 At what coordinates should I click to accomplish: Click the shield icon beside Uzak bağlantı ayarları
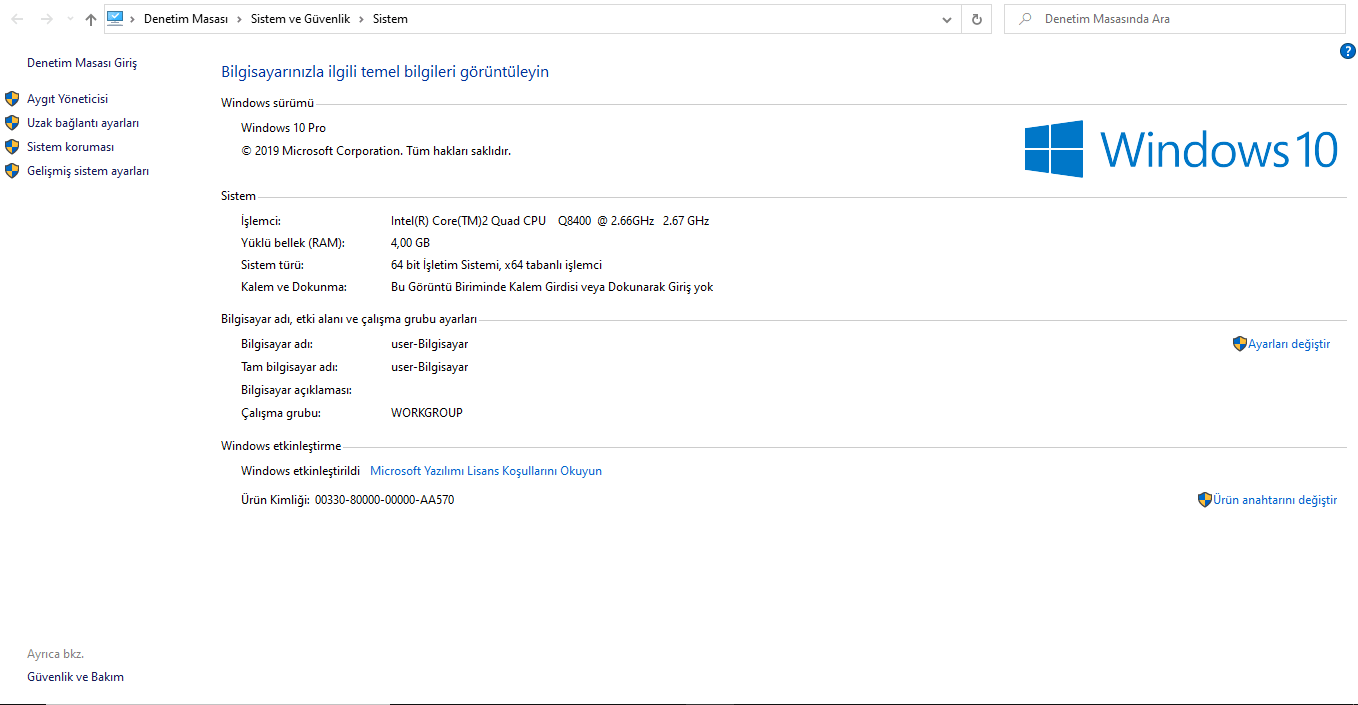[12, 123]
